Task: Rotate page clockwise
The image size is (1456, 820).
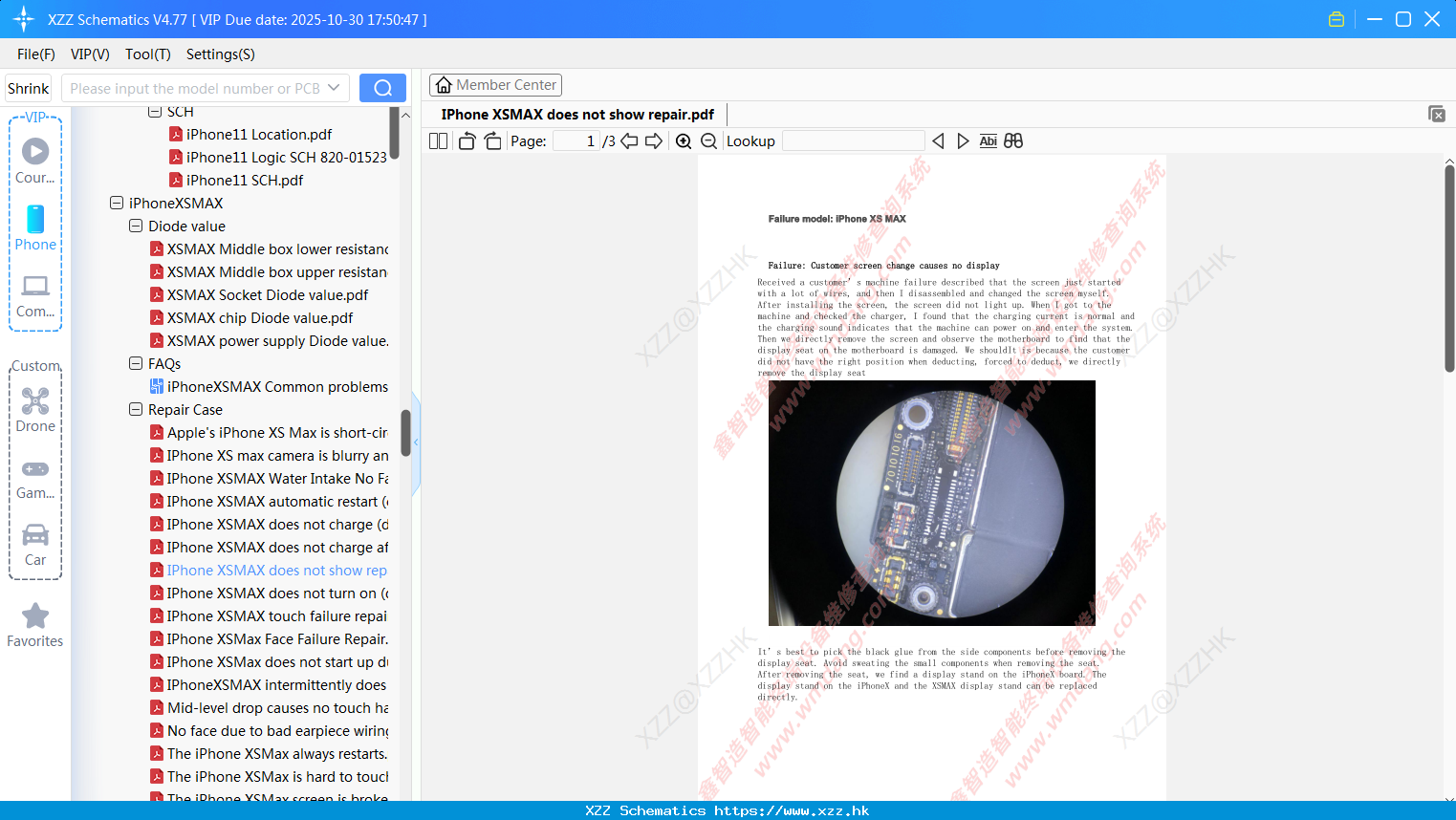Action: tap(492, 141)
